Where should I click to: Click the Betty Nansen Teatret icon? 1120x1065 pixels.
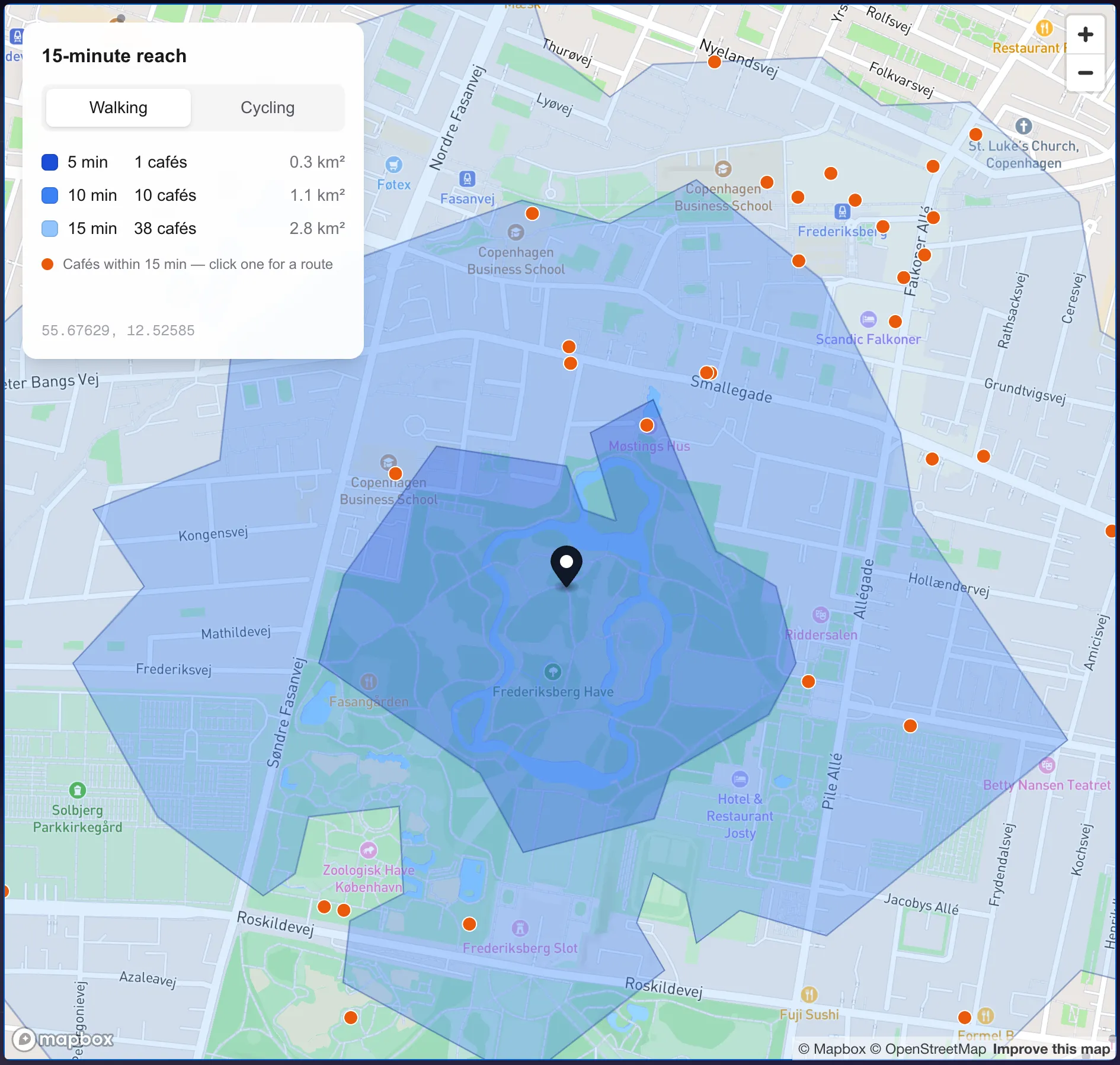coord(1047,765)
